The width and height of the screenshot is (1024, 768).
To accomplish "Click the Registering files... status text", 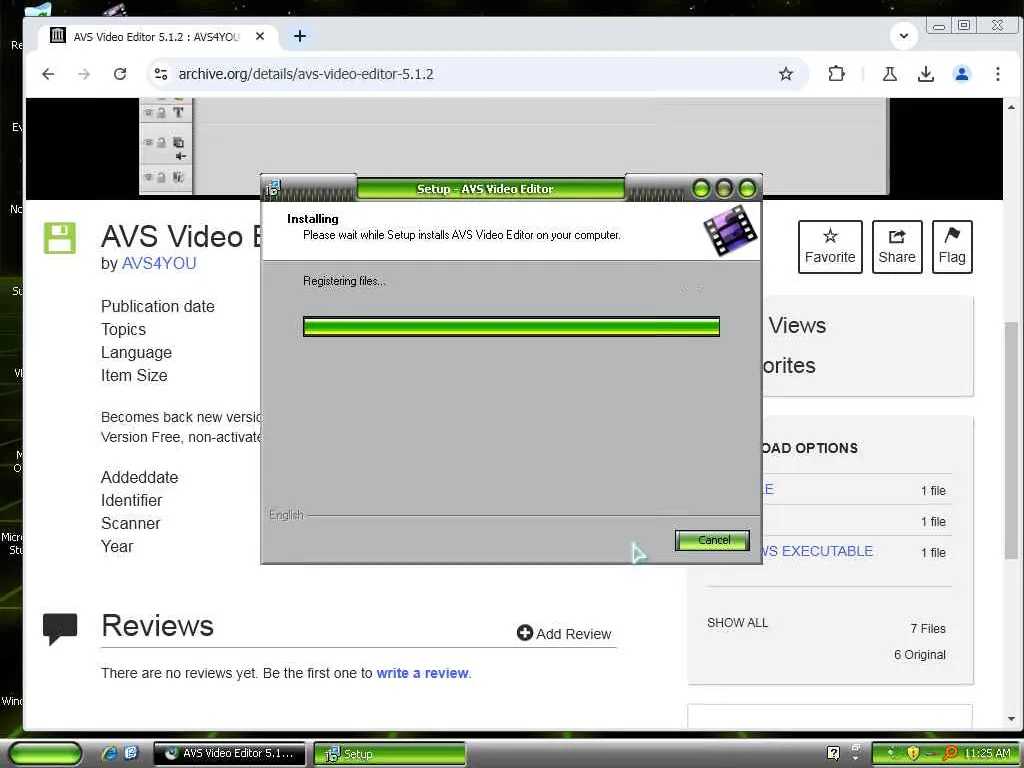I will click(344, 281).
